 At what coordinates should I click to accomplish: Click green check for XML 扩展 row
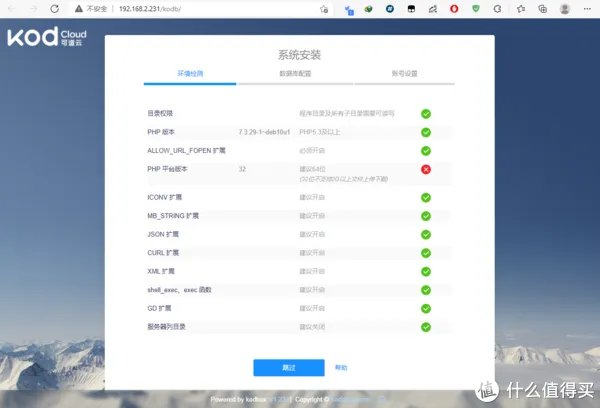tap(426, 271)
